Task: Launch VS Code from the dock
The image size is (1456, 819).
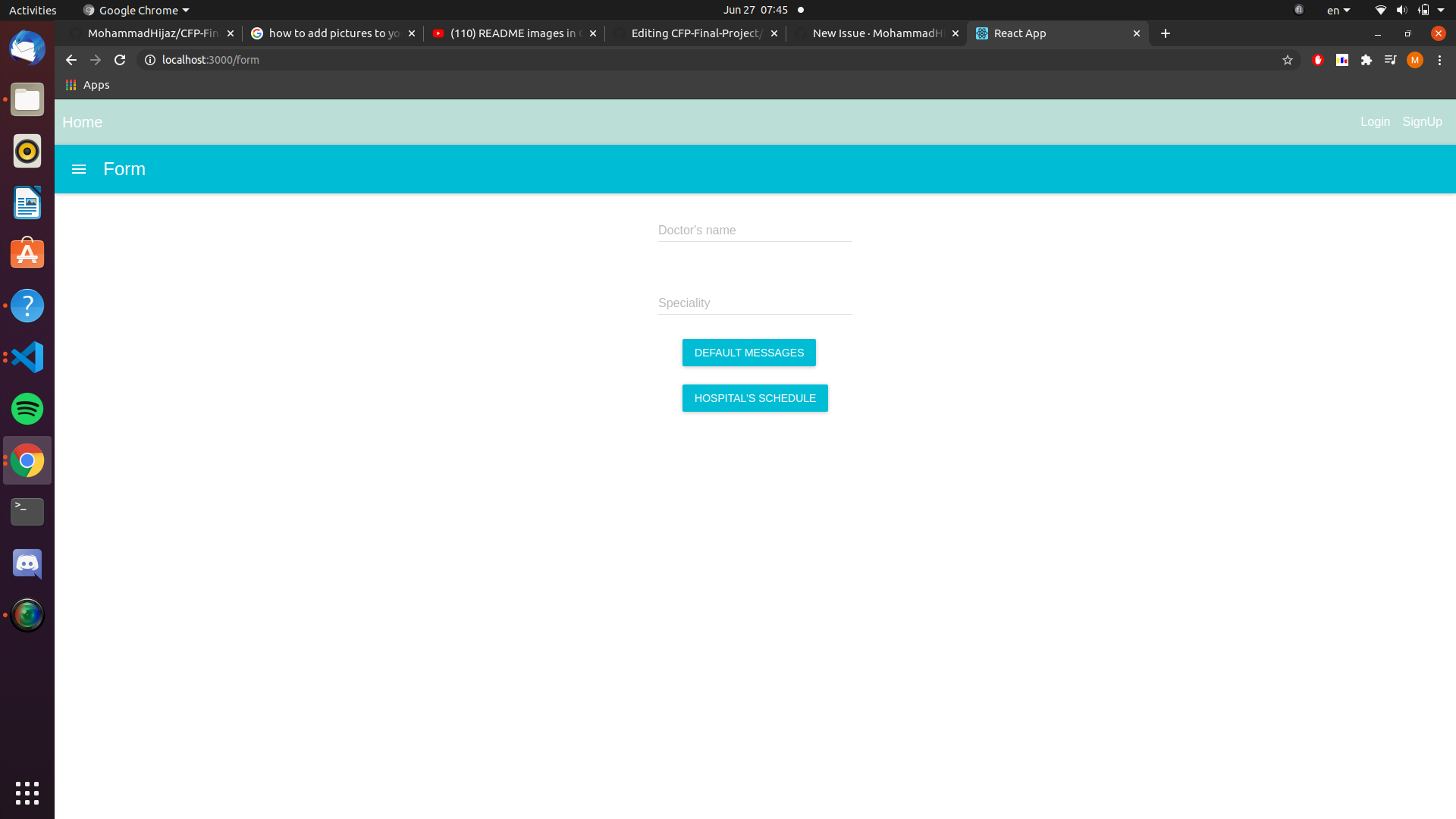Action: click(27, 357)
